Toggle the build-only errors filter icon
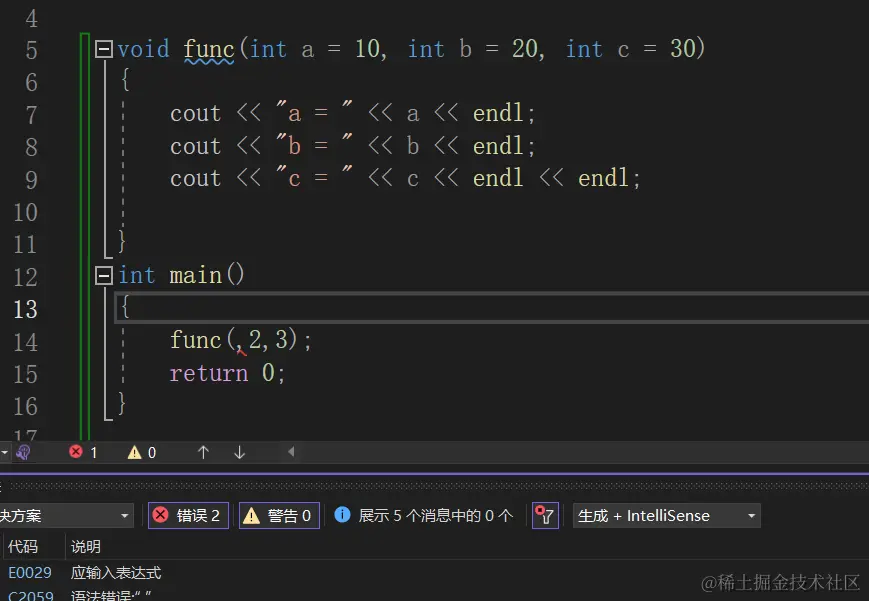The image size is (869, 601). click(545, 516)
